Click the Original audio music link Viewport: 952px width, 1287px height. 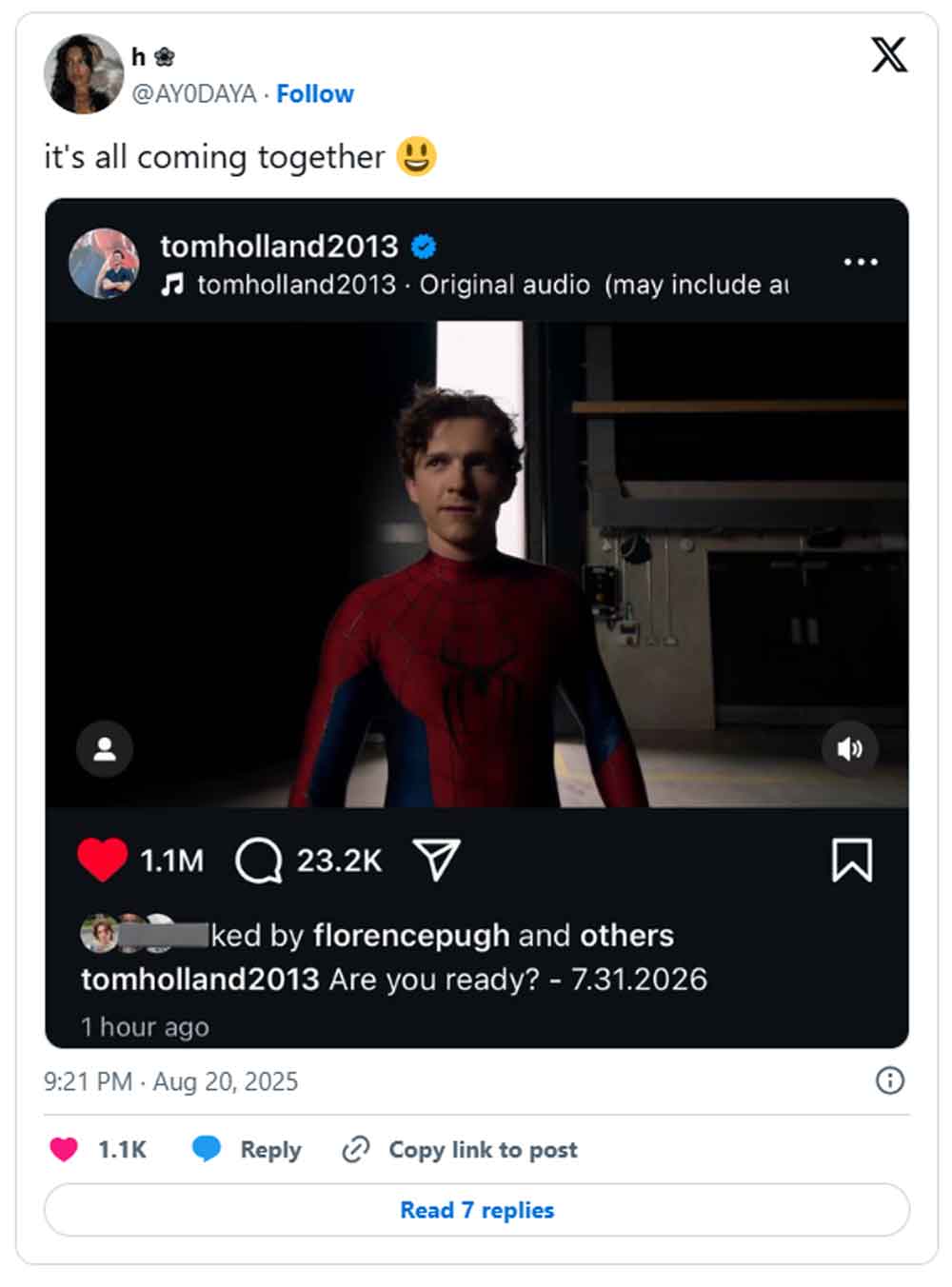point(505,285)
